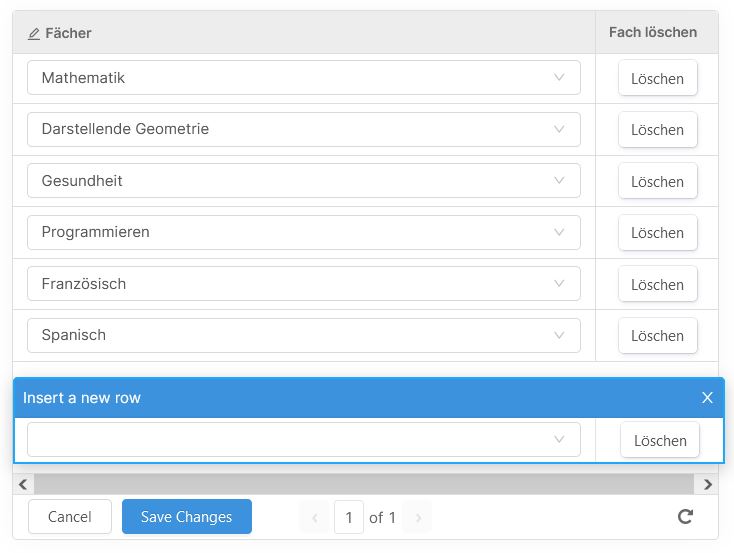This screenshot has height=553, width=734.
Task: Click the right arrow of horizontal scrollbar
Action: (x=708, y=484)
